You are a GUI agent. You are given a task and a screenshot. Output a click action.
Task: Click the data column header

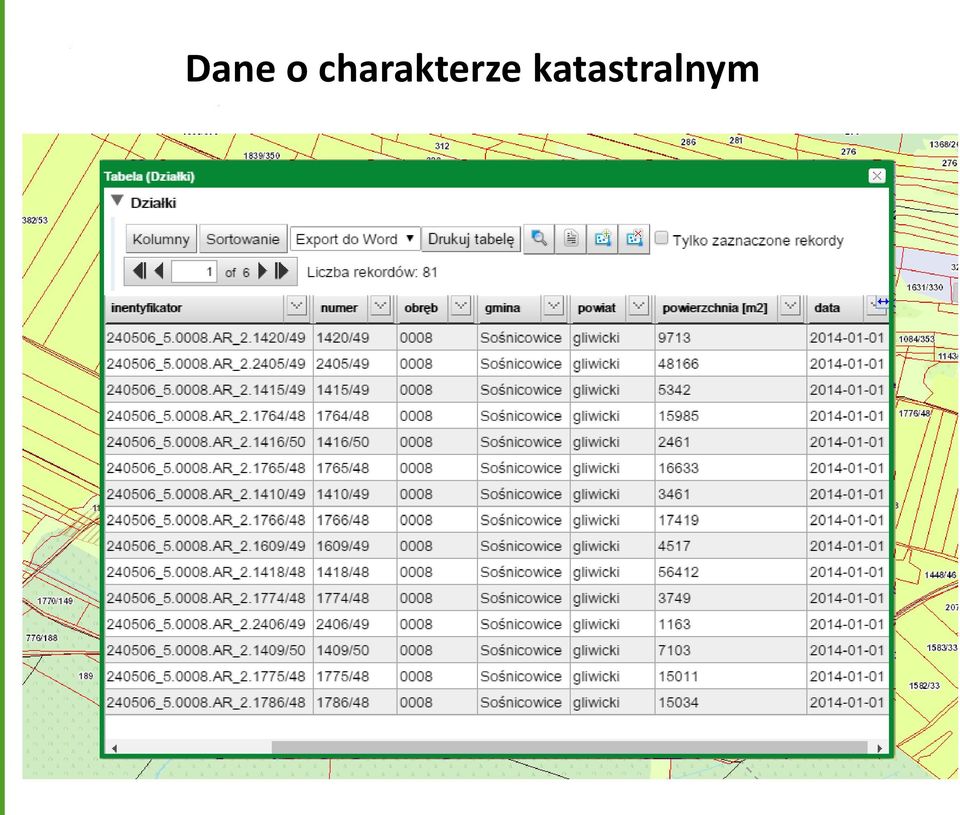[x=827, y=308]
